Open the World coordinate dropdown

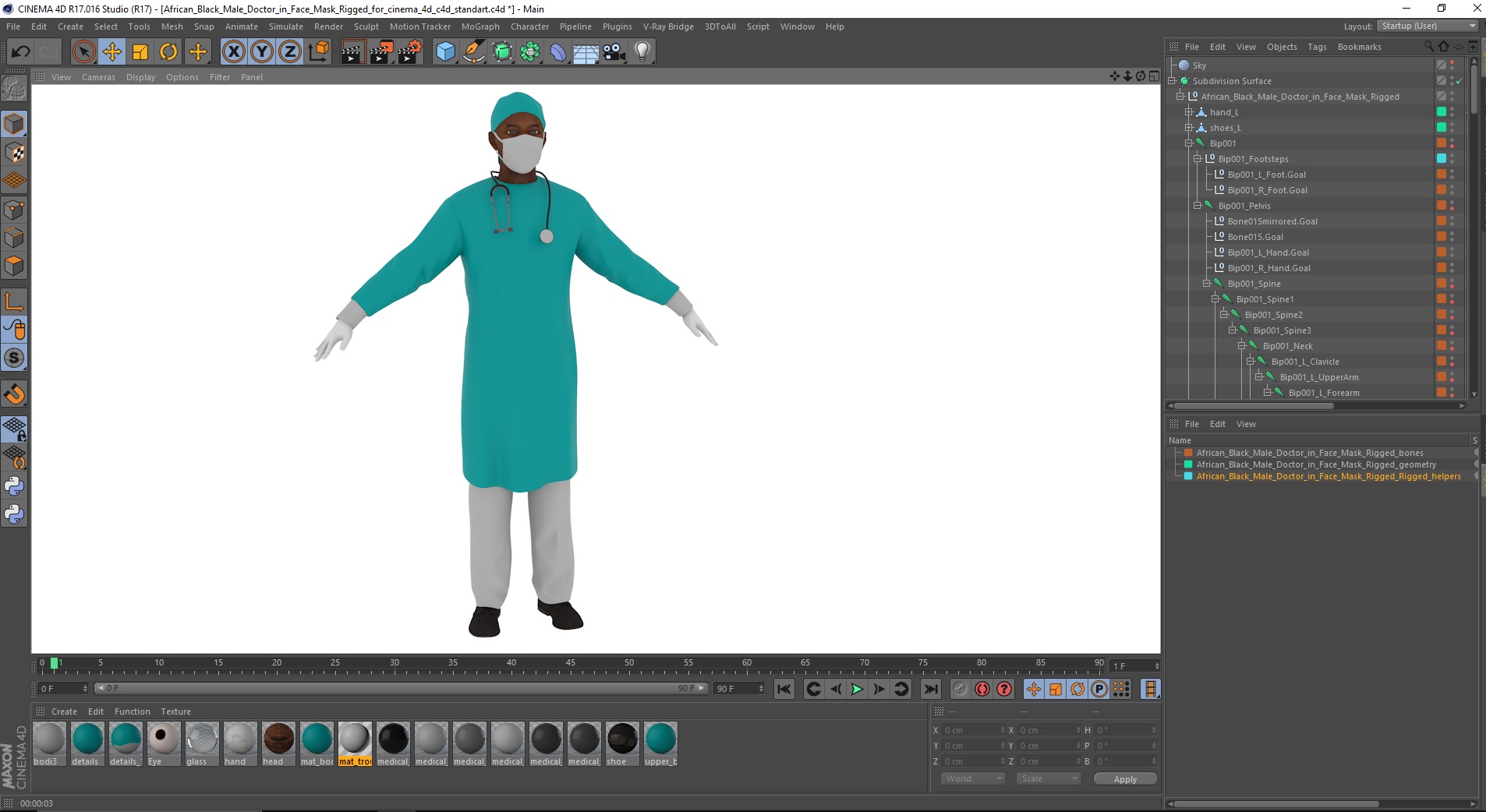972,778
